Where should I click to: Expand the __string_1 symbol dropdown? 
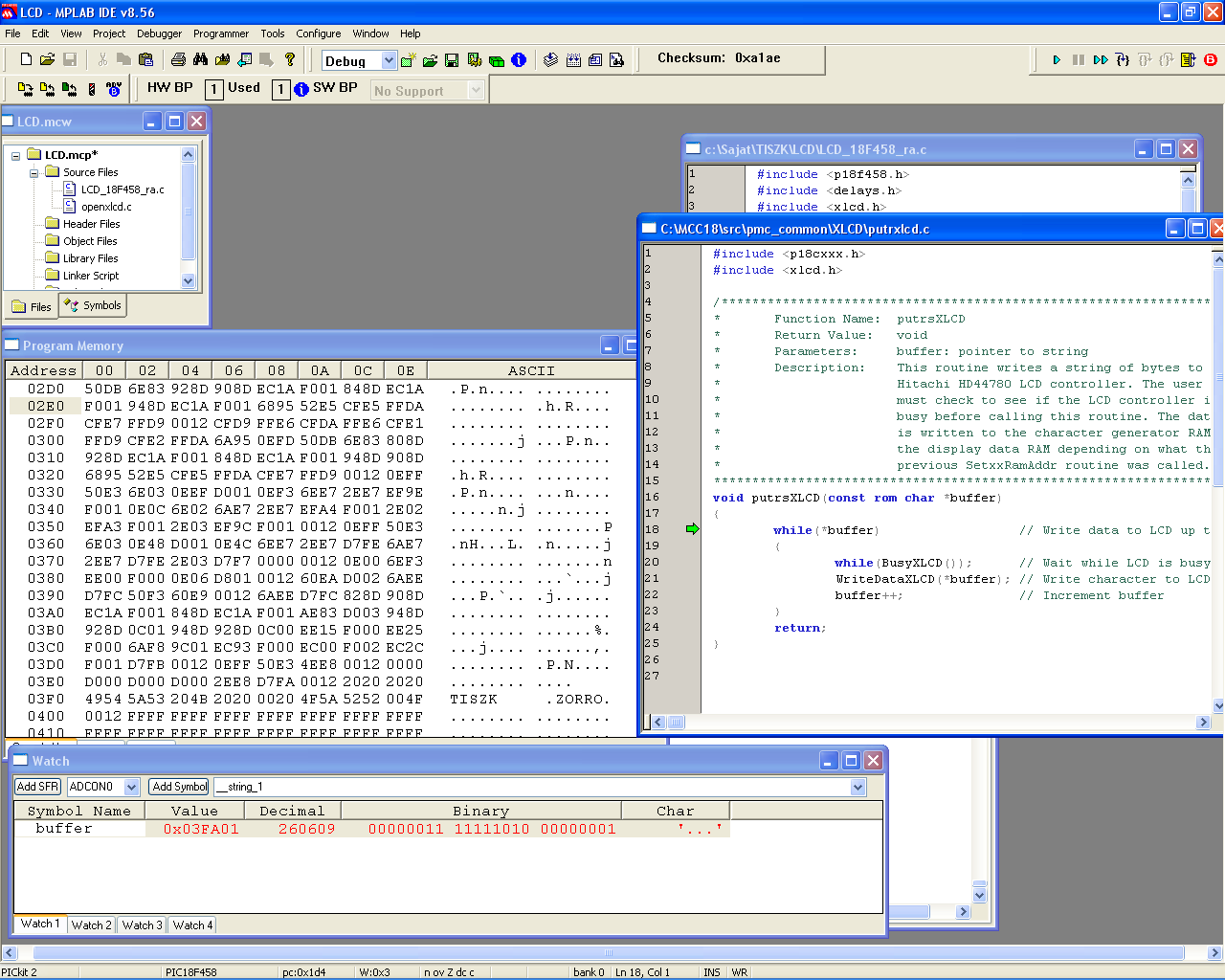point(857,787)
